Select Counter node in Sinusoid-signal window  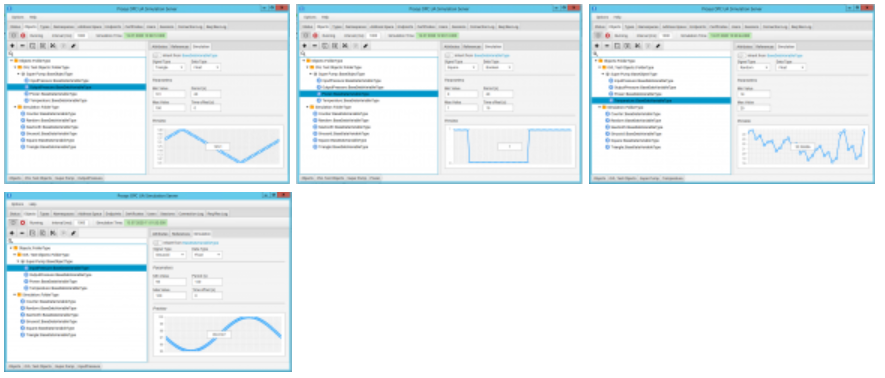[x=48, y=301]
